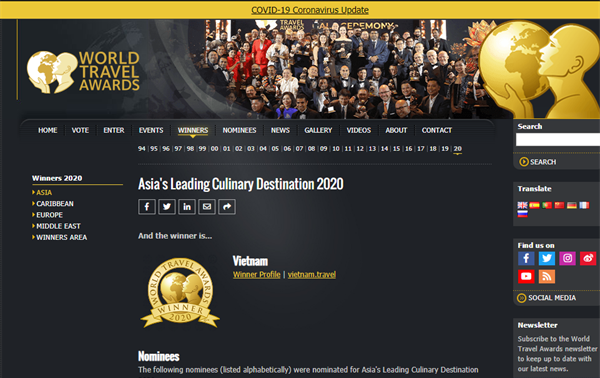
Task: Open YouTube in Find us on
Action: (x=526, y=277)
